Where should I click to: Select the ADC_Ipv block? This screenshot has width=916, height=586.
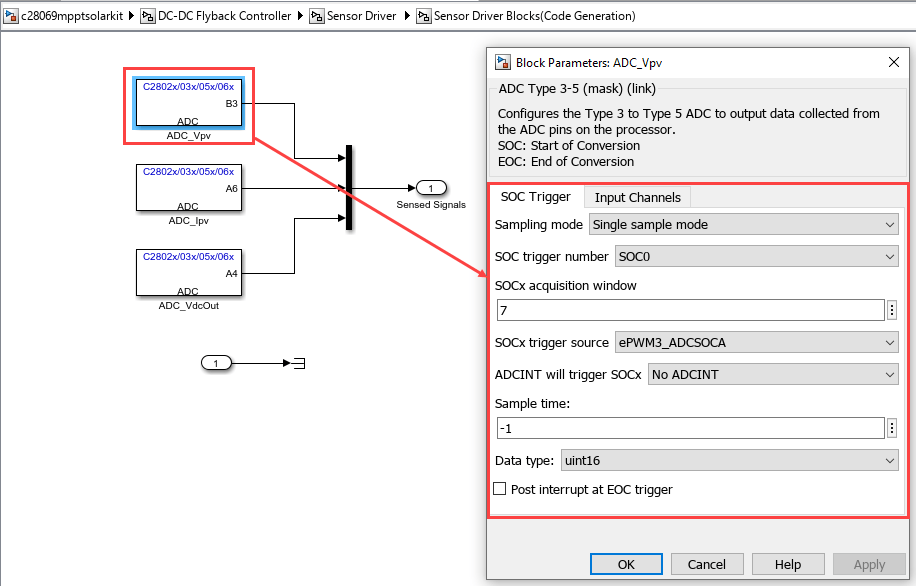tap(189, 188)
